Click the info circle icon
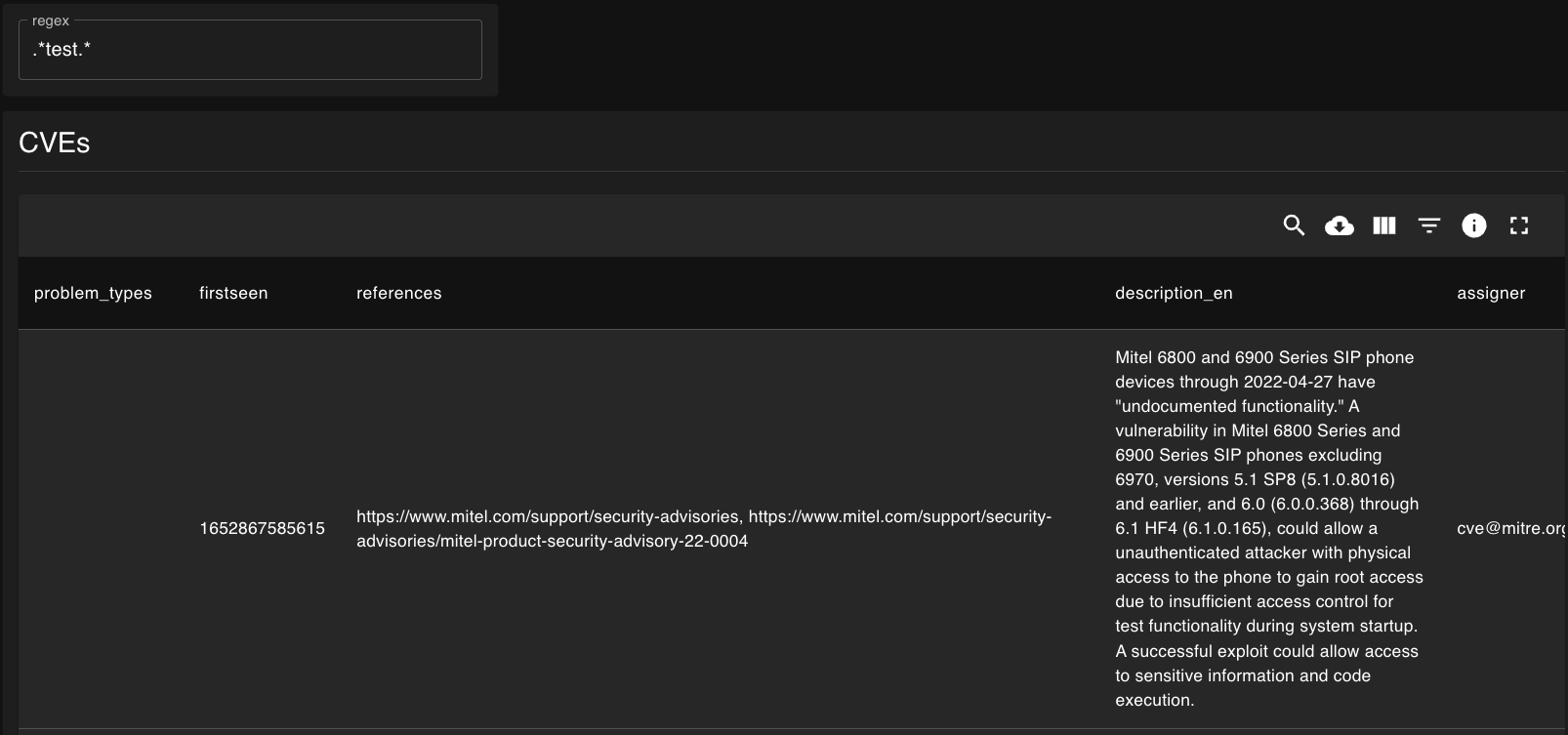The height and width of the screenshot is (735, 1568). [x=1473, y=225]
